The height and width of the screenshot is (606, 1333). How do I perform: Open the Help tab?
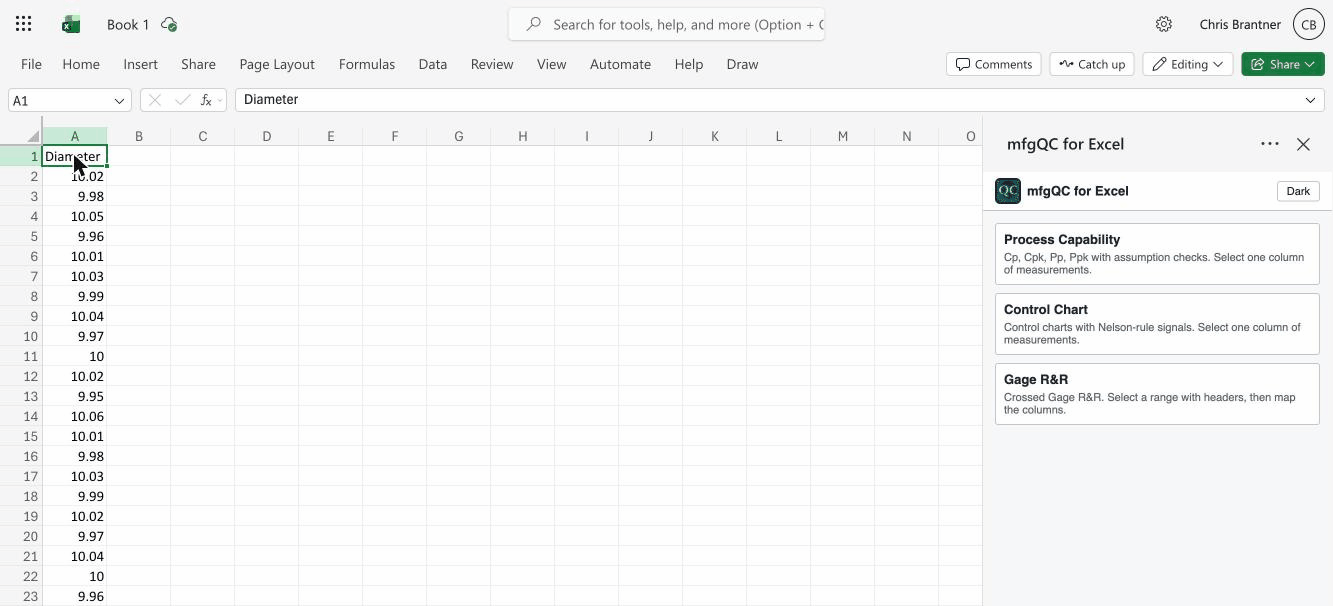click(x=688, y=64)
